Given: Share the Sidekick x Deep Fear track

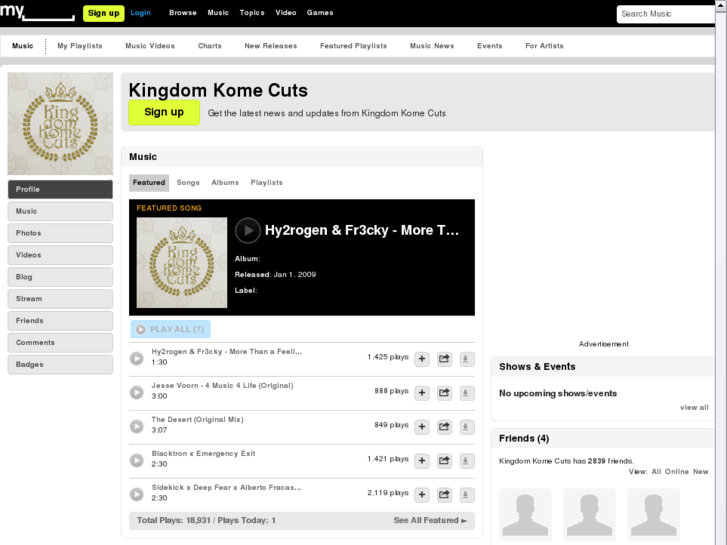Looking at the screenshot, I should pos(444,494).
